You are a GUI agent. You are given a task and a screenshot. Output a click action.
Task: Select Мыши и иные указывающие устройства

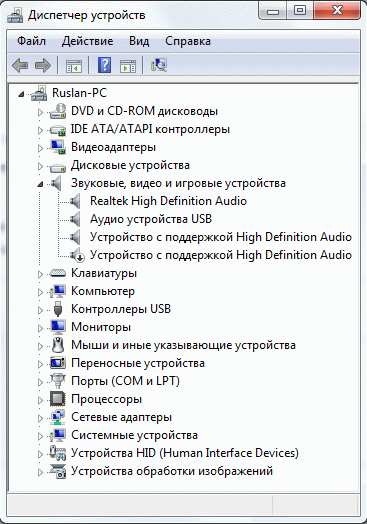183,345
